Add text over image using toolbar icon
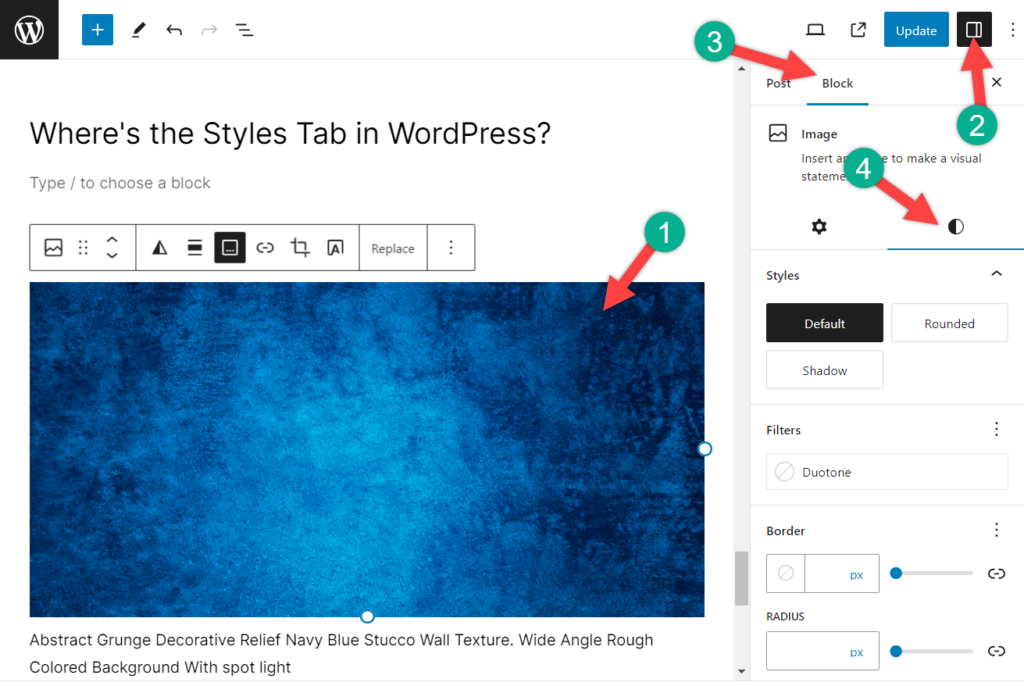Screen dimensions: 1024x686 (335, 247)
